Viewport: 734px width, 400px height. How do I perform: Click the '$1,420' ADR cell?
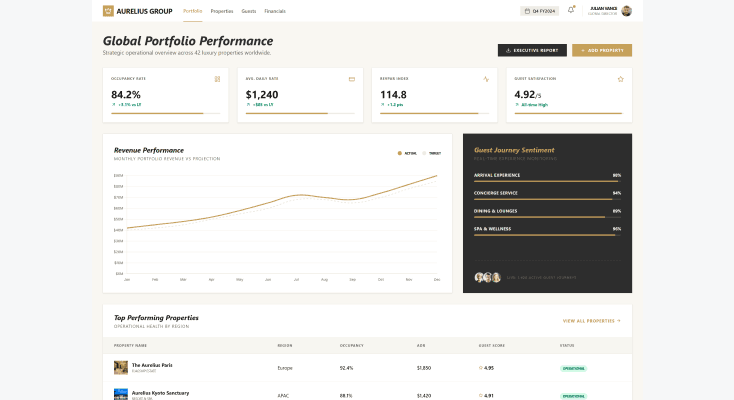coord(424,396)
